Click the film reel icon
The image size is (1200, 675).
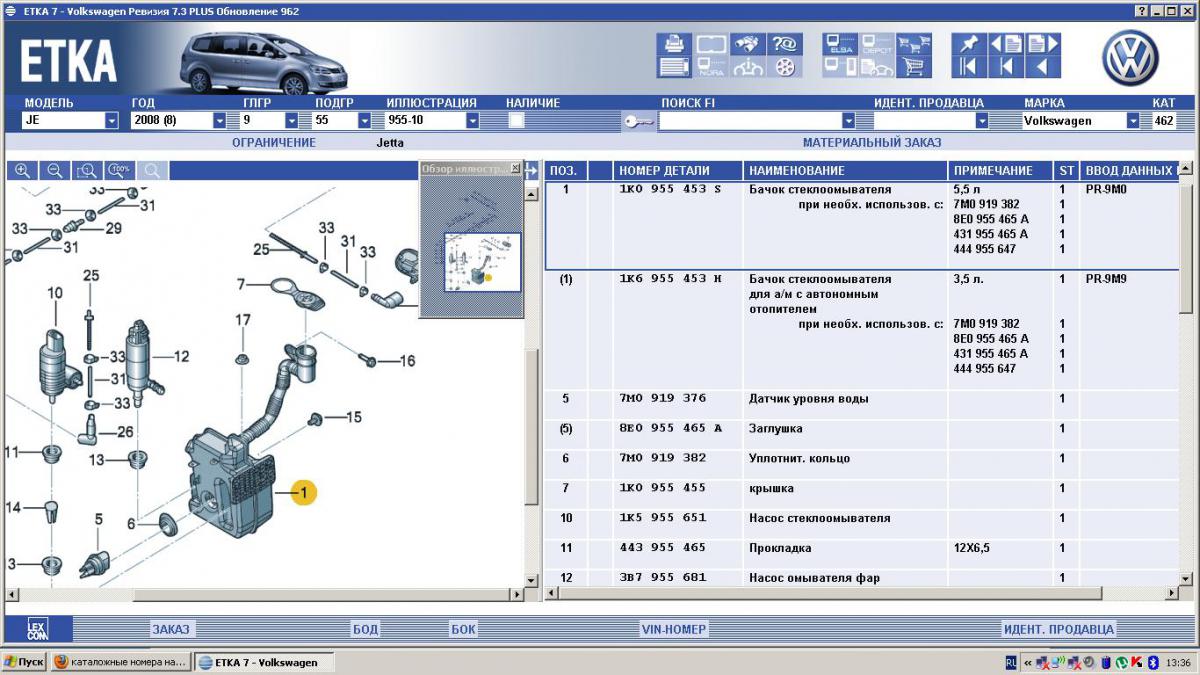(x=785, y=67)
